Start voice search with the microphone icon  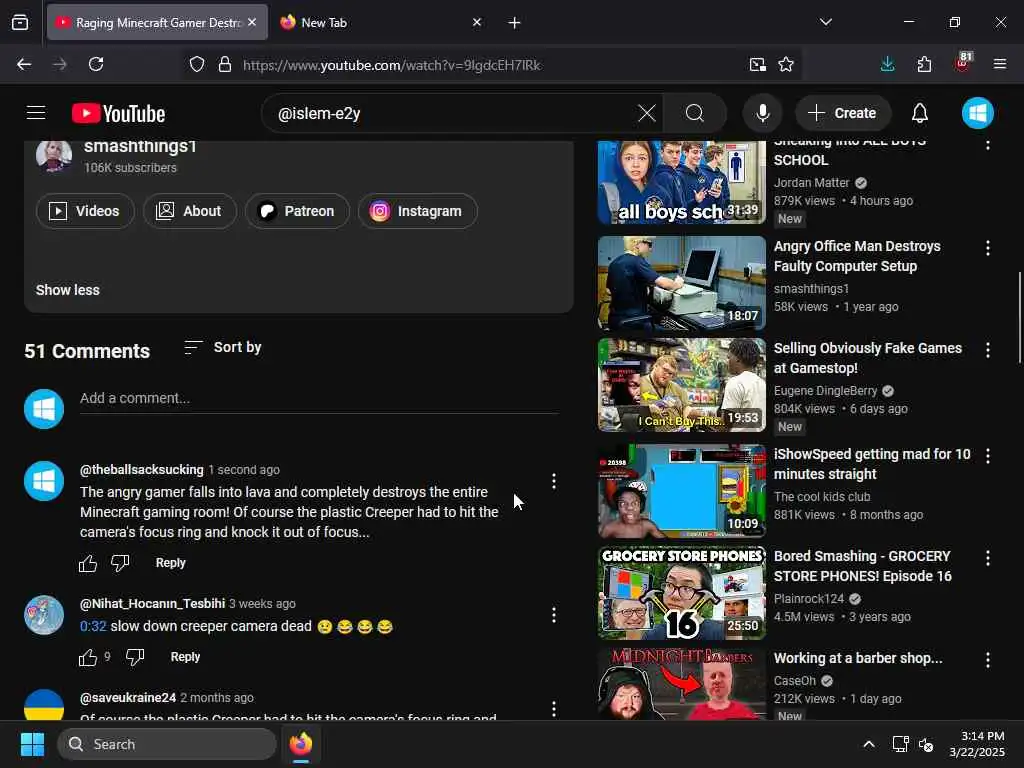762,113
